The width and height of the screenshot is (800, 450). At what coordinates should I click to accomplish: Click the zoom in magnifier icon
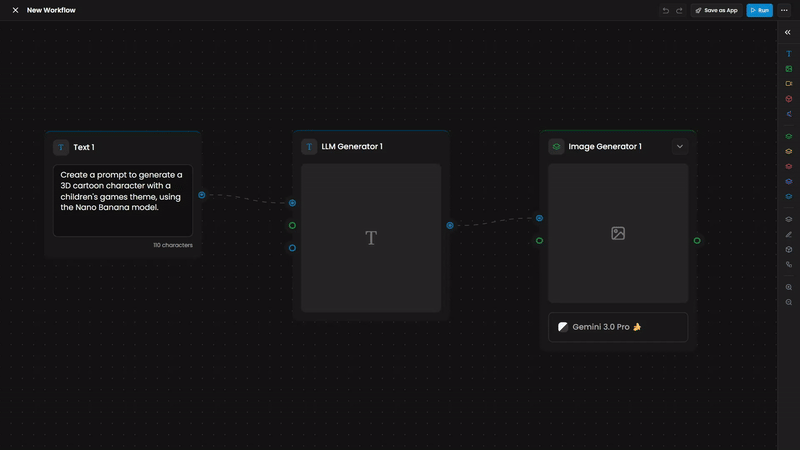[788, 287]
